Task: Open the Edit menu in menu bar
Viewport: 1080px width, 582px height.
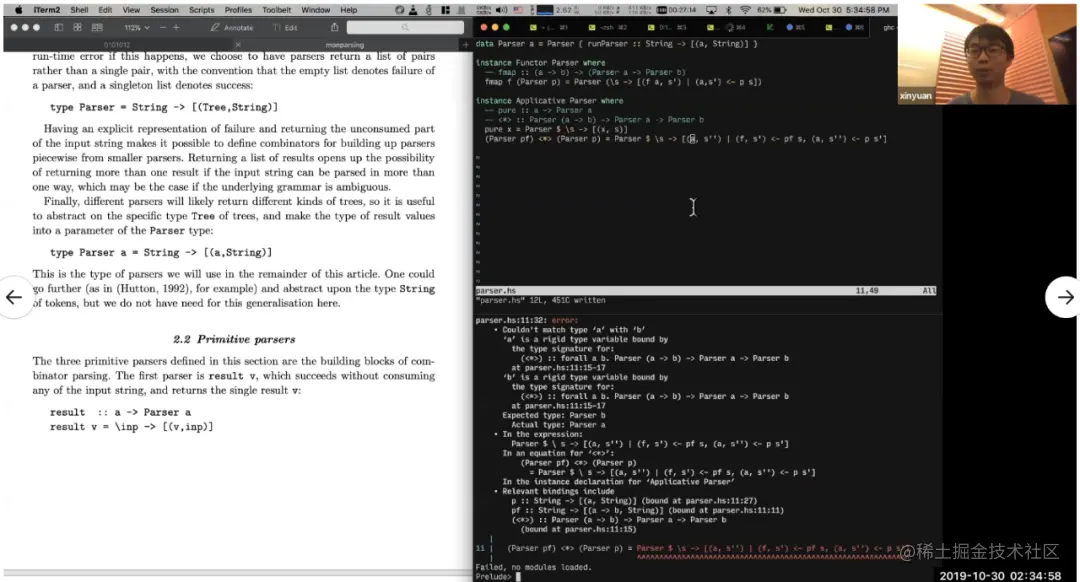Action: click(105, 10)
